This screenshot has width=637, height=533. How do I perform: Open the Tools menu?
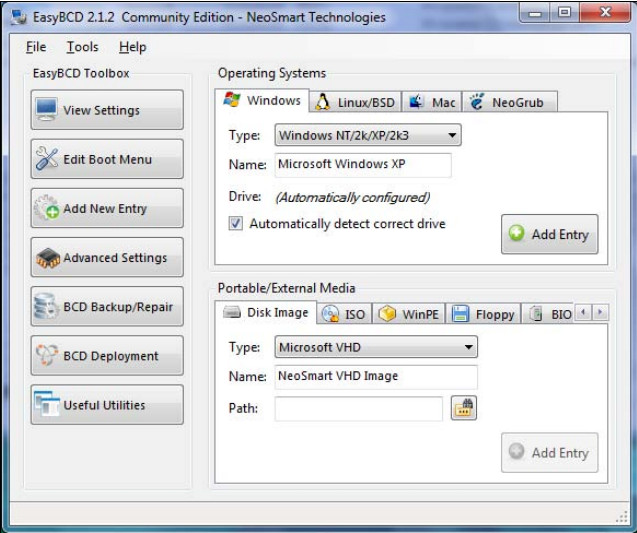coord(82,47)
